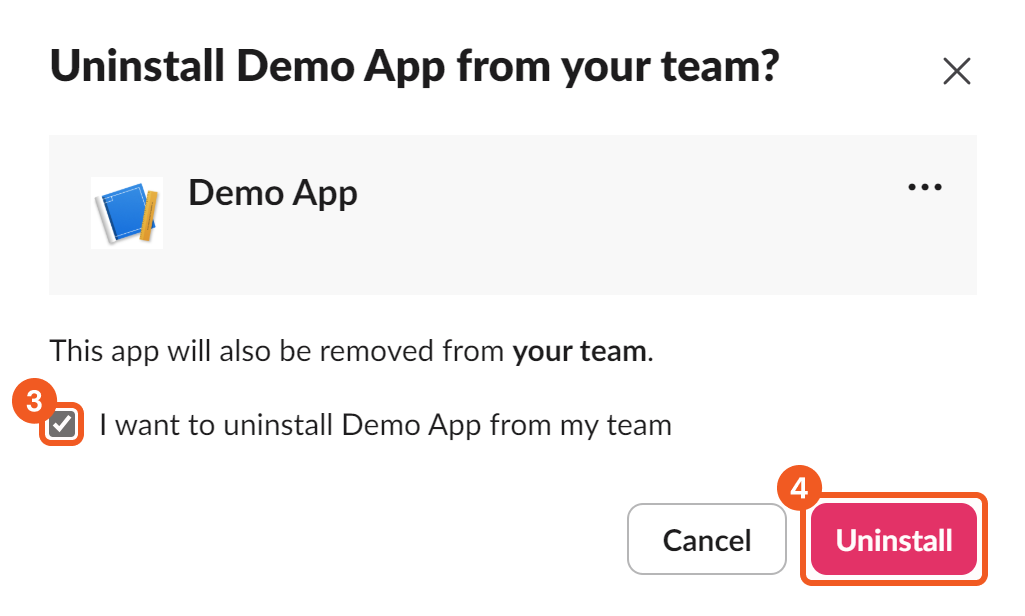1025x616 pixels.
Task: Select the Demo App name in the card
Action: 272,192
